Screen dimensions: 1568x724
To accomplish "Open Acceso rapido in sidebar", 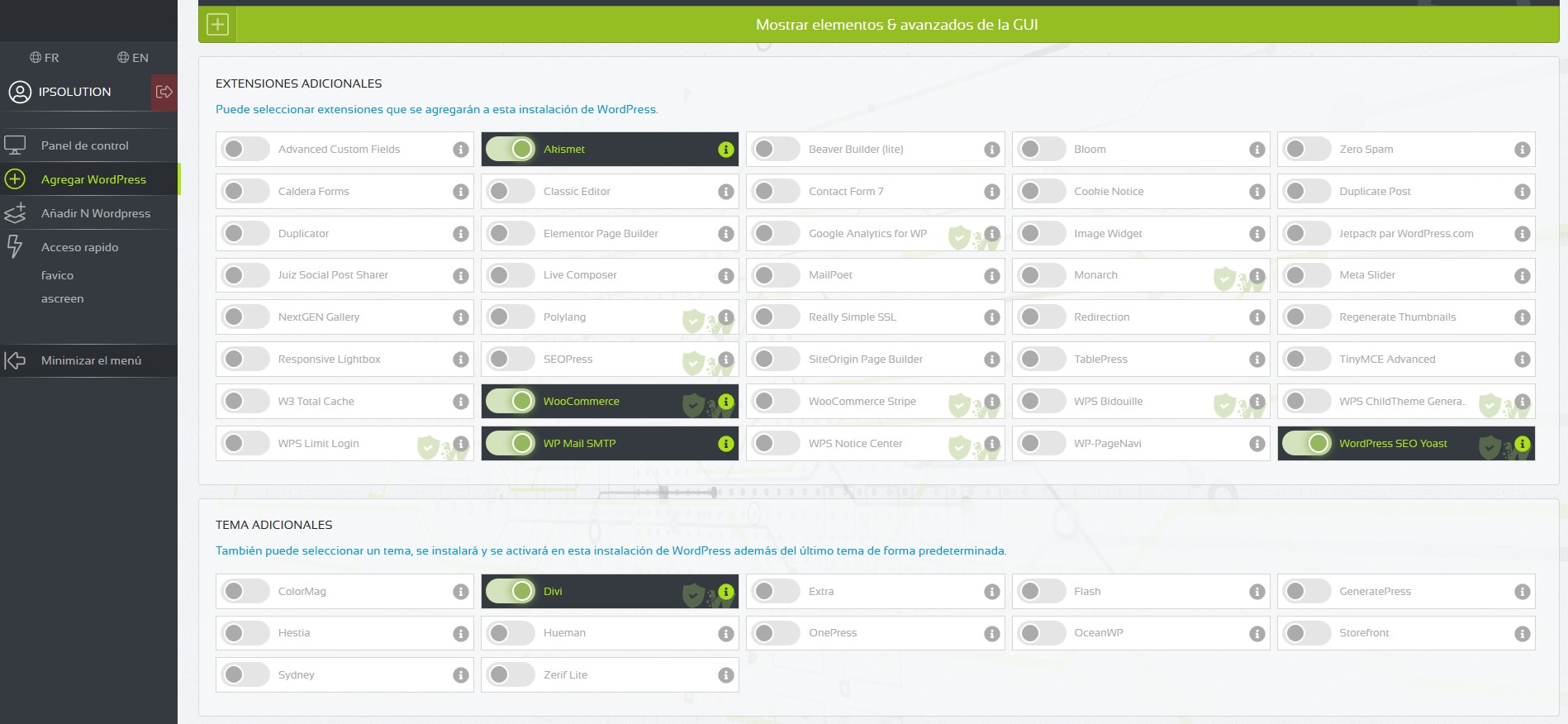I will [88, 247].
